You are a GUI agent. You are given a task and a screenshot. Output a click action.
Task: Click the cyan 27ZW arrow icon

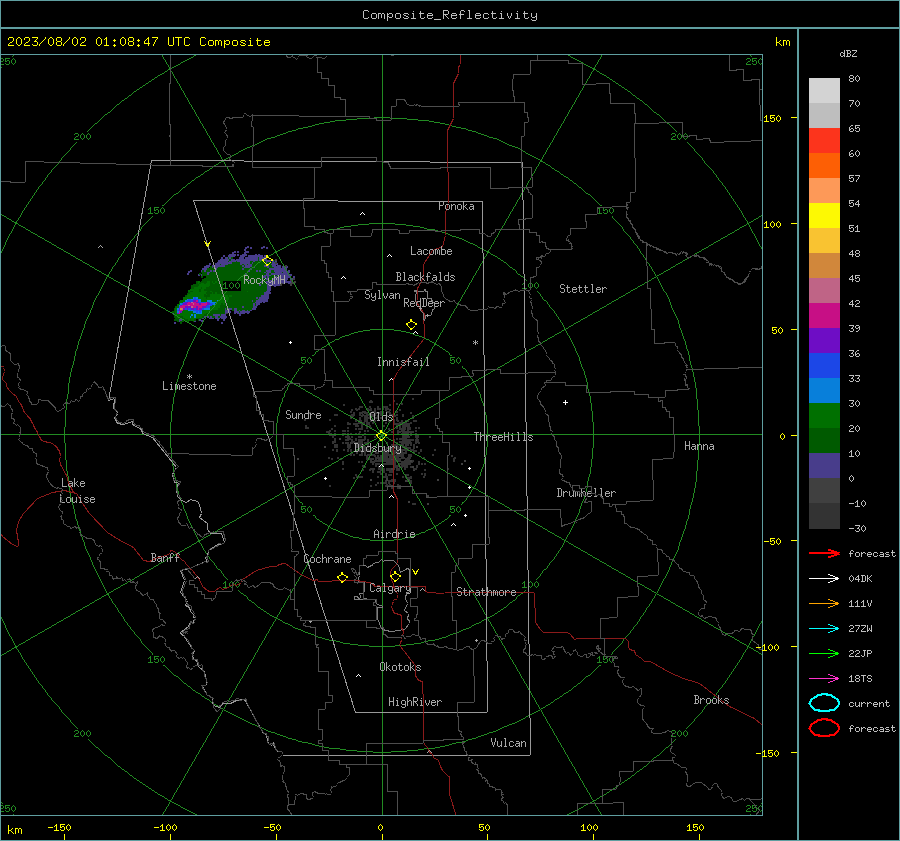[x=824, y=629]
